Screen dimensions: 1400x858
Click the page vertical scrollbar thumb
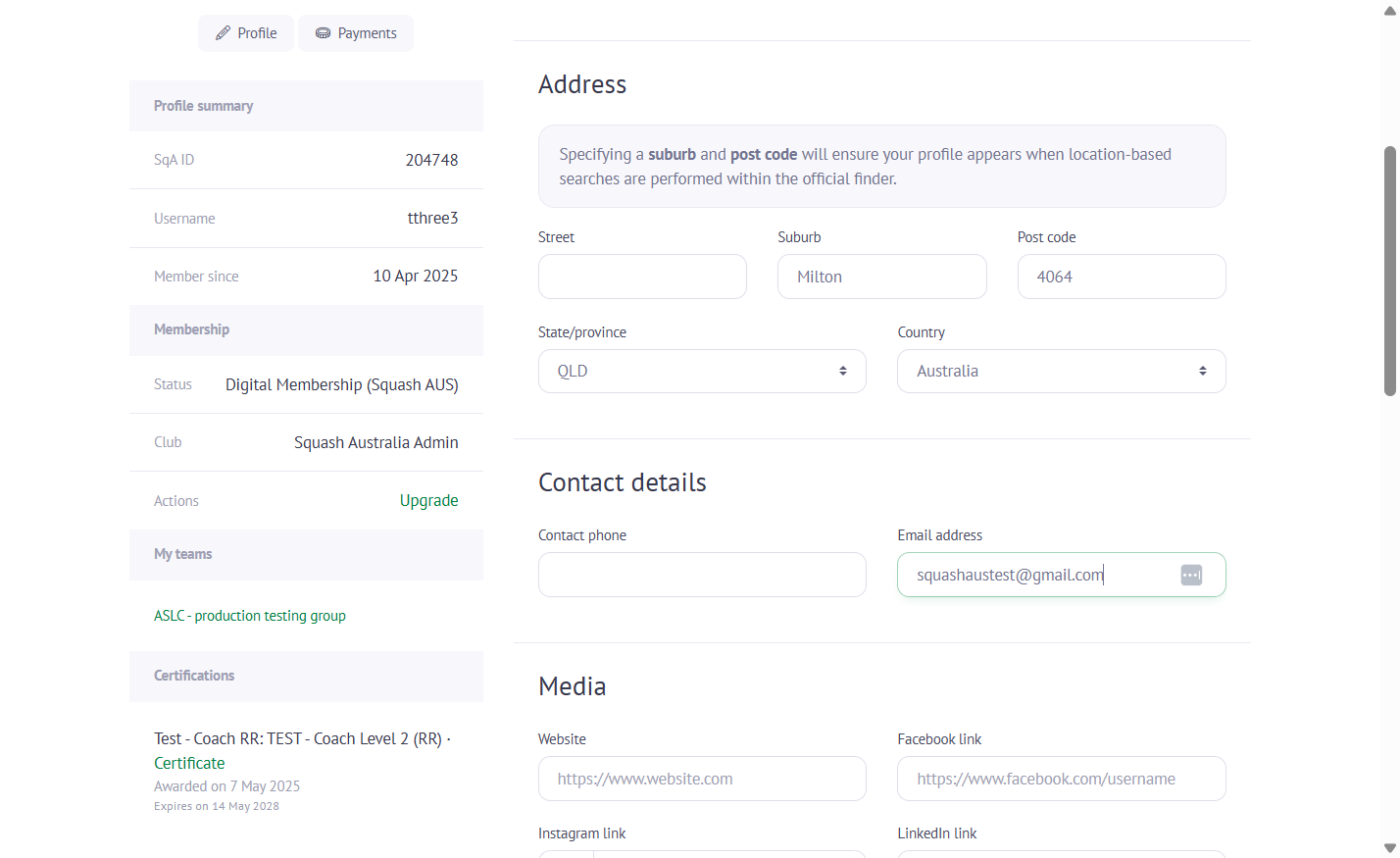tap(1390, 271)
